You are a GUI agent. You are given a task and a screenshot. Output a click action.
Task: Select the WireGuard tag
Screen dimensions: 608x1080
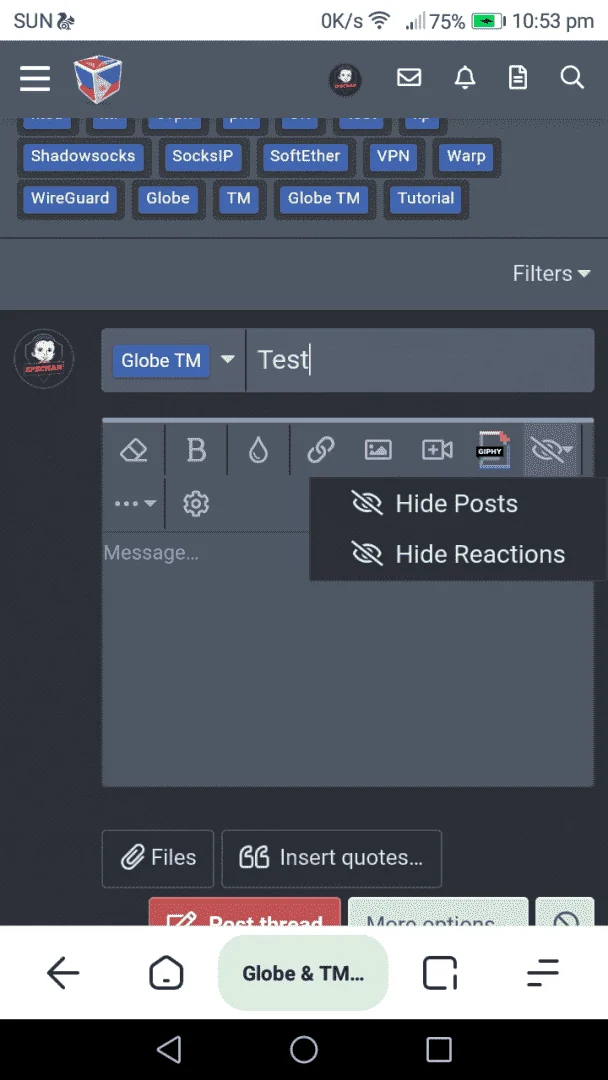coord(70,198)
